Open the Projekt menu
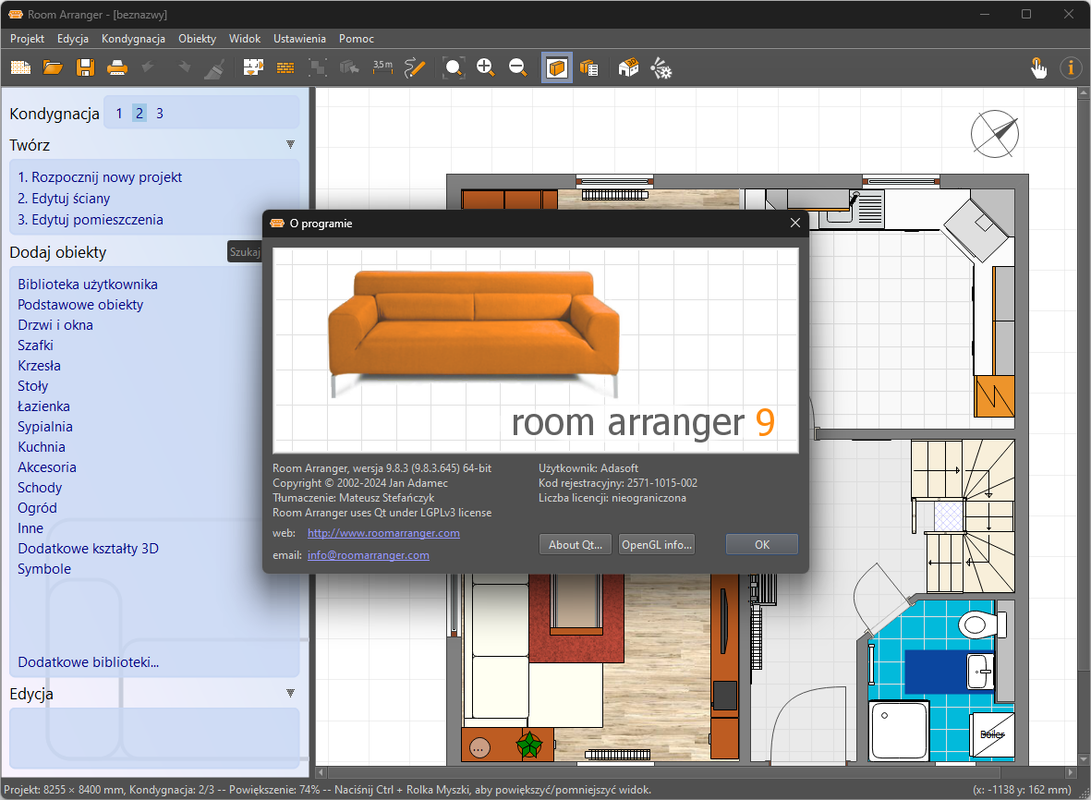Screen dimensions: 1091x800 point(27,39)
